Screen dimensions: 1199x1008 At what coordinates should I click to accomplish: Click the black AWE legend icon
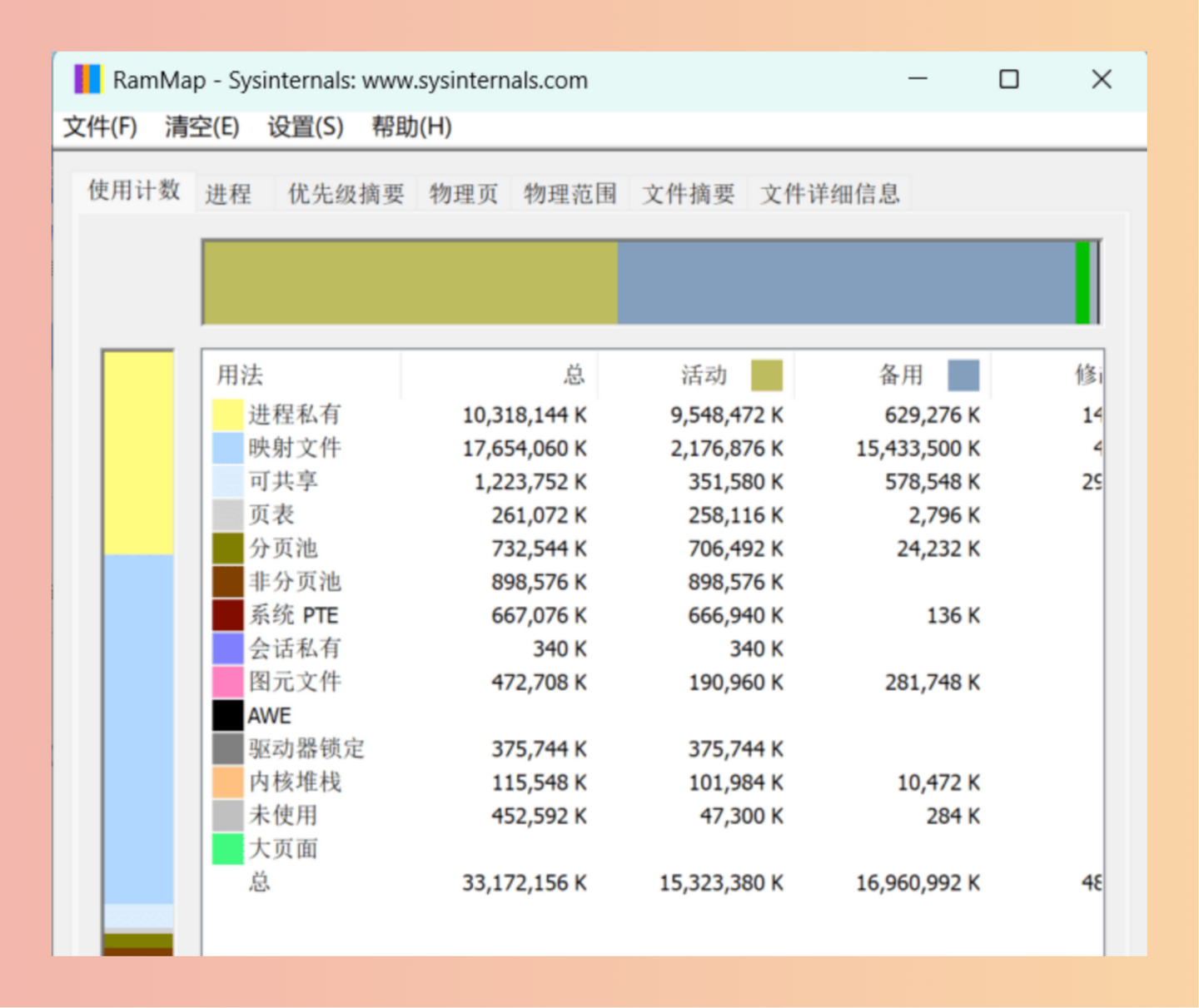coord(226,714)
